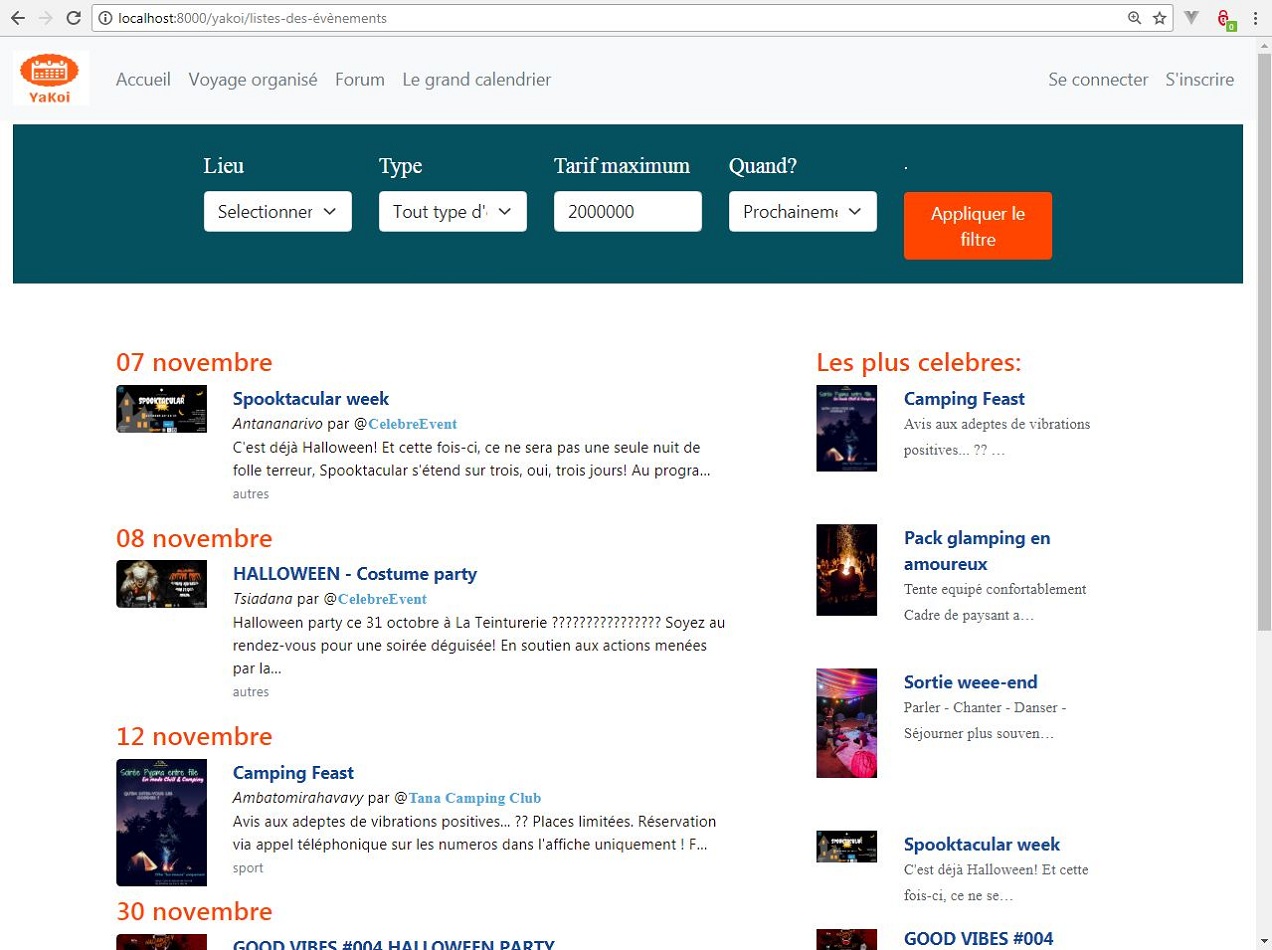1272x950 pixels.
Task: Navigate to Le grand calendrier
Action: pyautogui.click(x=476, y=80)
